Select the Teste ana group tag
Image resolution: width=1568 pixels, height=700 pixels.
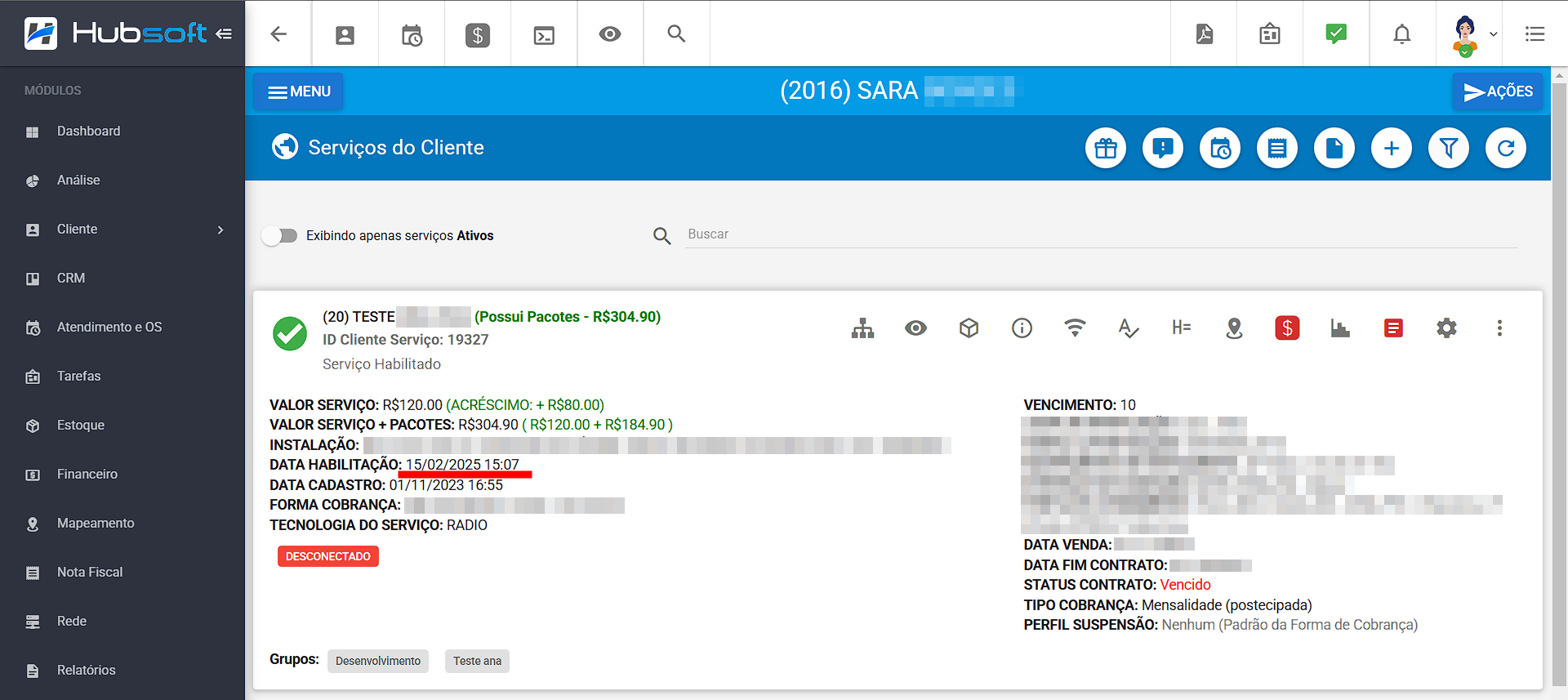point(477,661)
